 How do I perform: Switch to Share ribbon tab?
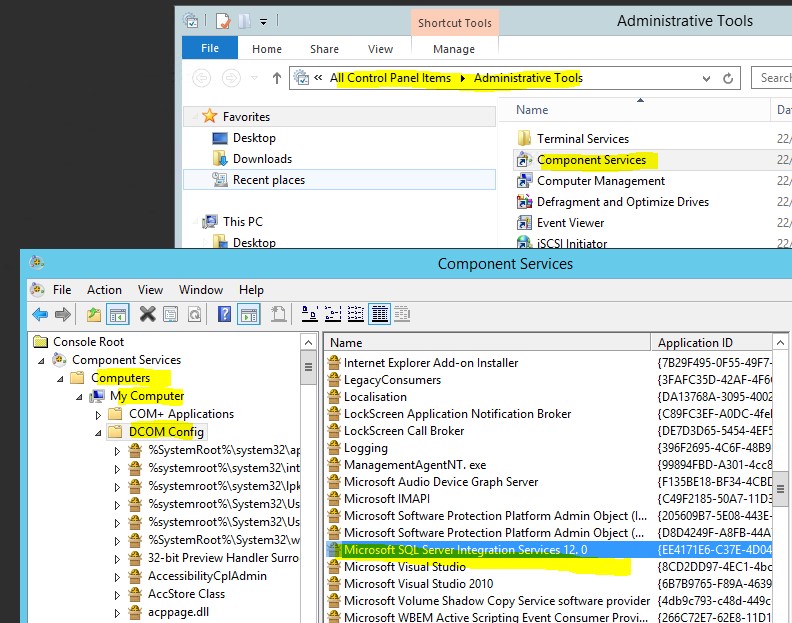(324, 49)
